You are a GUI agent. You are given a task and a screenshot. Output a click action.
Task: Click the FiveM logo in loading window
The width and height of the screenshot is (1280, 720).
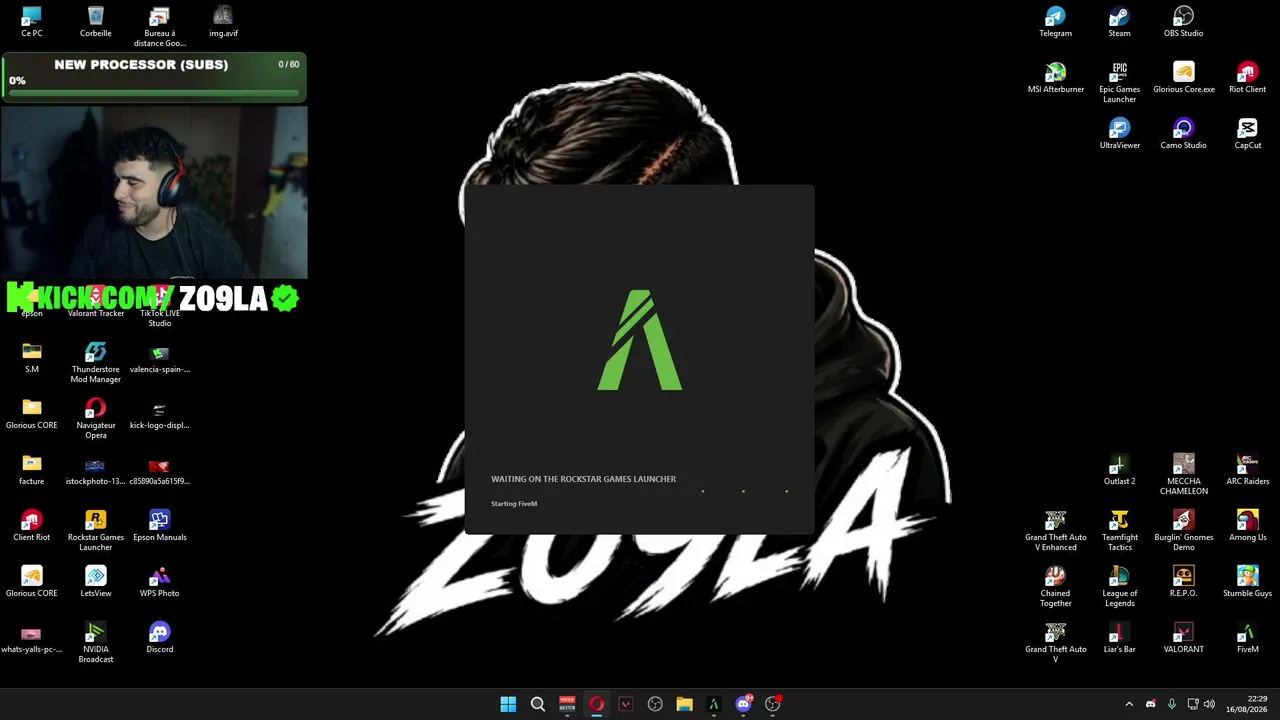[x=640, y=340]
